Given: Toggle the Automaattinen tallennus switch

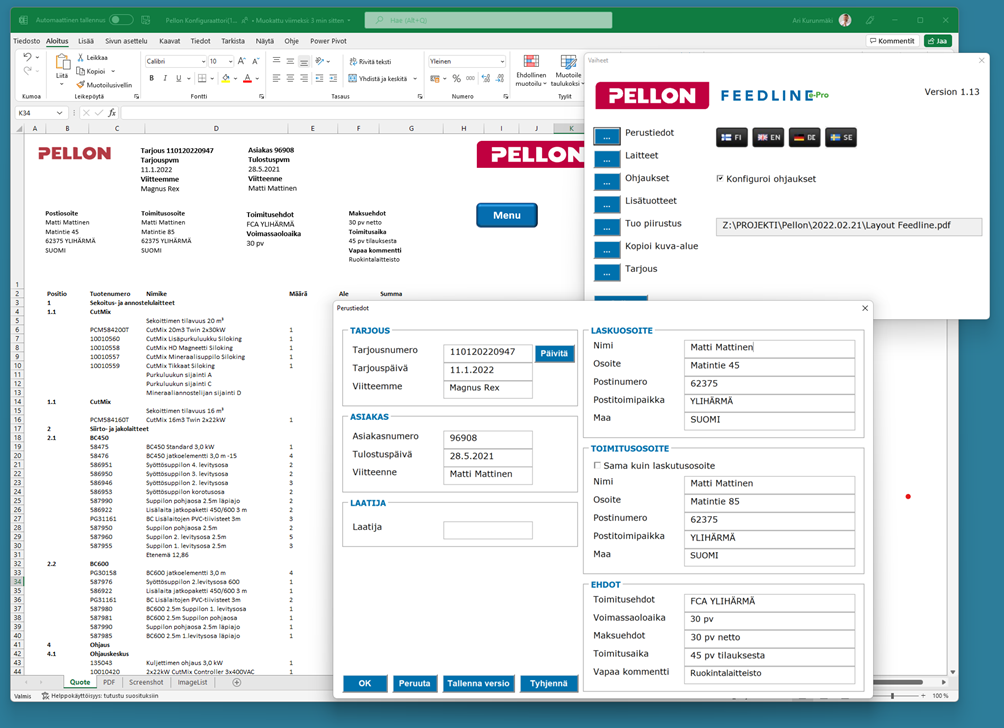Looking at the screenshot, I should click(121, 20).
